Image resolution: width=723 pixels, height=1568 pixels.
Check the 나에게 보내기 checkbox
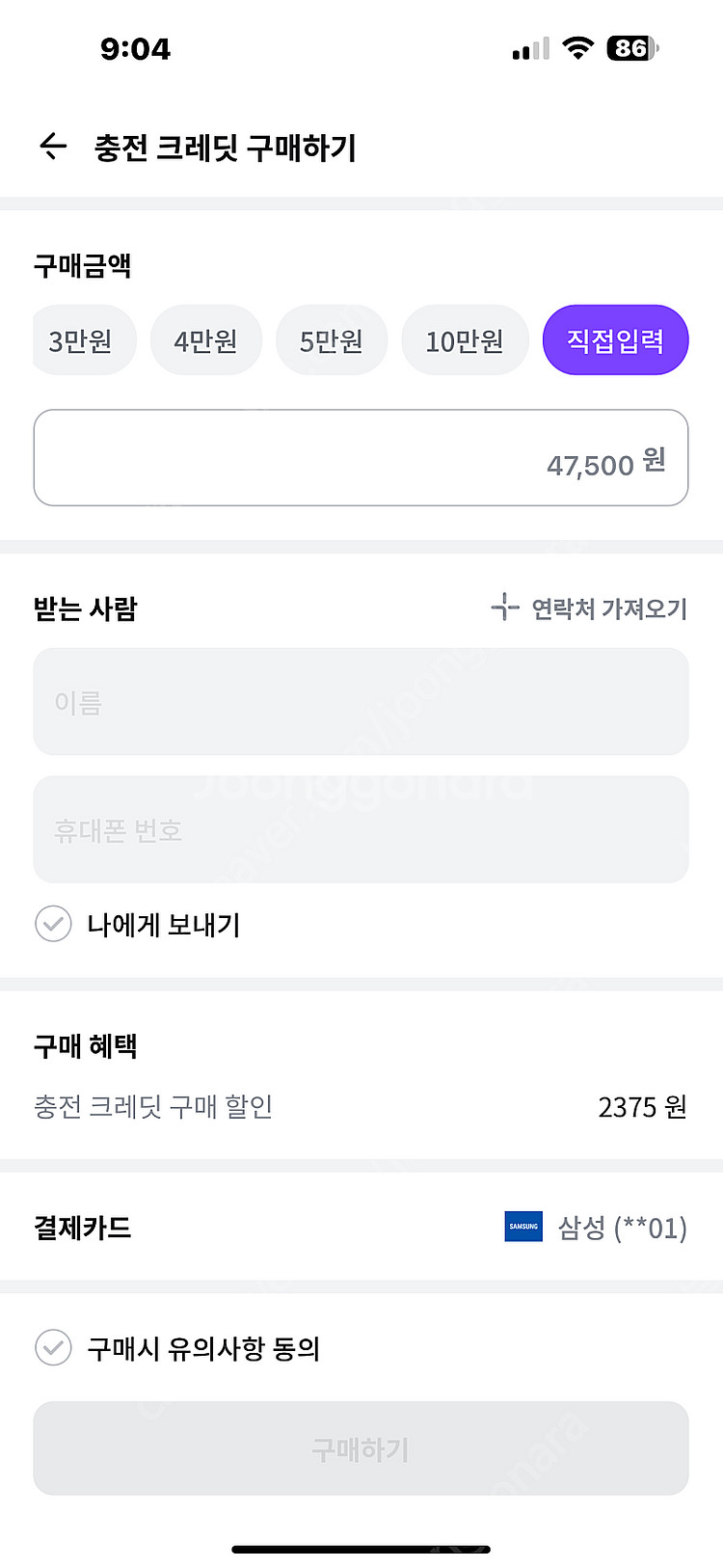tap(53, 924)
